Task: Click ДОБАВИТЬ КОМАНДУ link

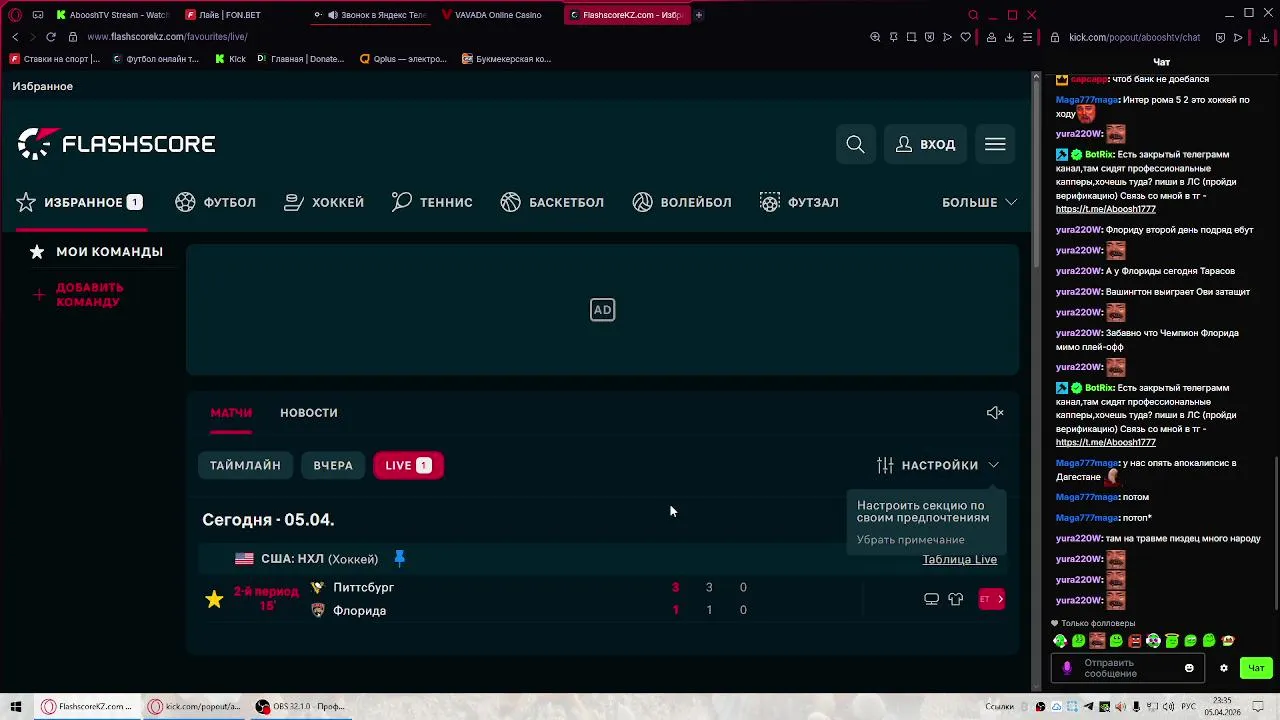Action: [78, 294]
